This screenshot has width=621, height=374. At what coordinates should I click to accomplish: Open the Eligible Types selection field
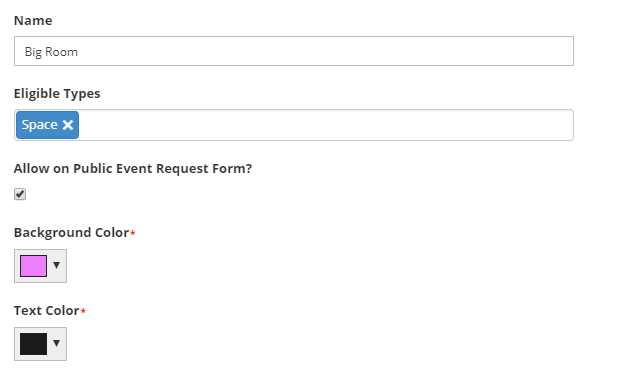(x=294, y=125)
